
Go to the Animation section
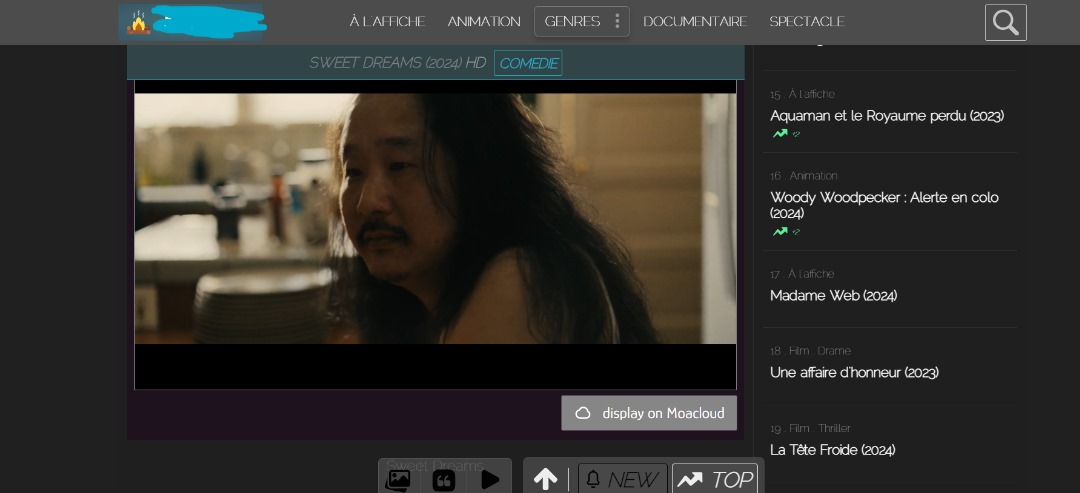tap(484, 21)
